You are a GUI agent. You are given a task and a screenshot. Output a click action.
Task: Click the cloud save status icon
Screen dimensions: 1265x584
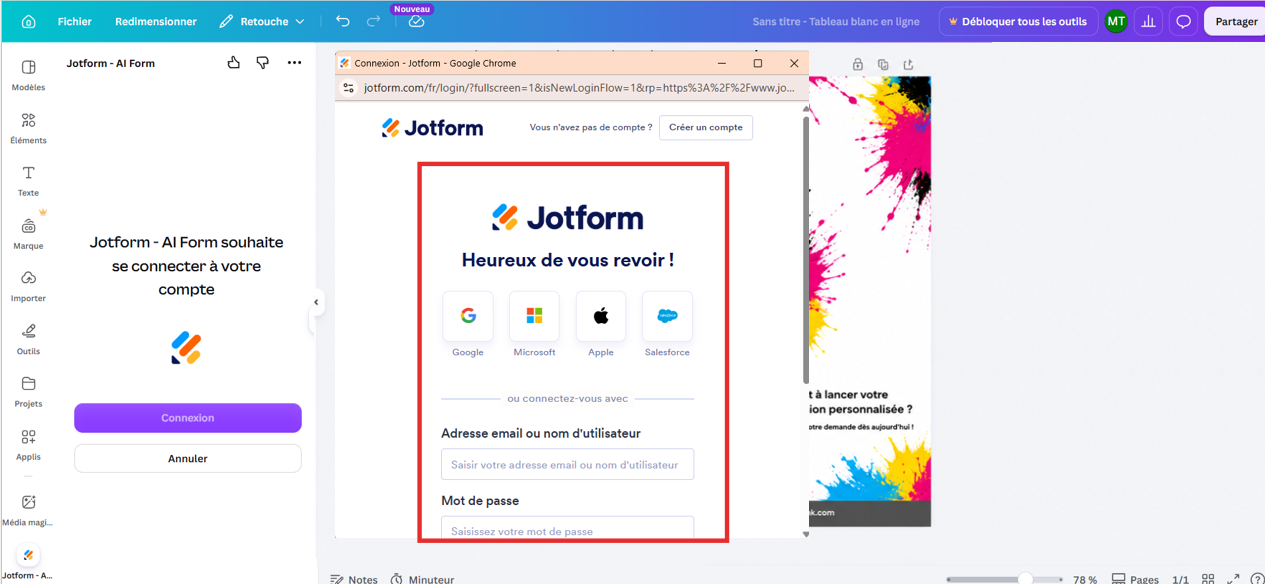416,21
